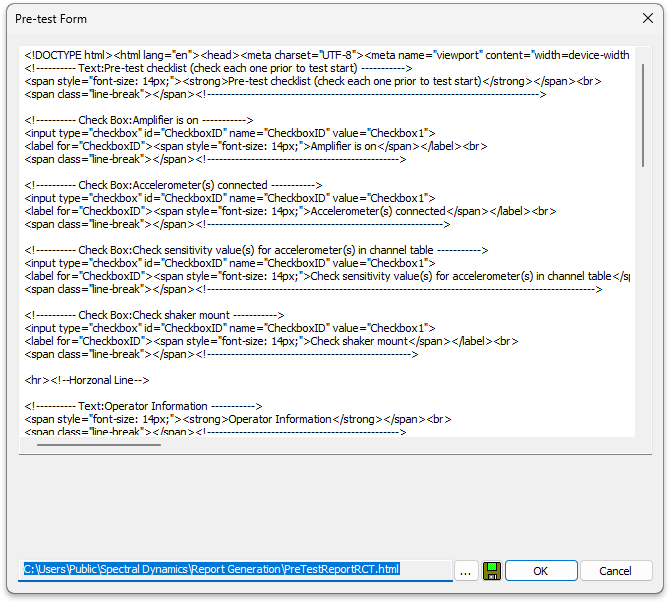Viewport: 671px width, 604px height.
Task: Click the 'Accelerometer(s) connected' label line
Action: 280,211
